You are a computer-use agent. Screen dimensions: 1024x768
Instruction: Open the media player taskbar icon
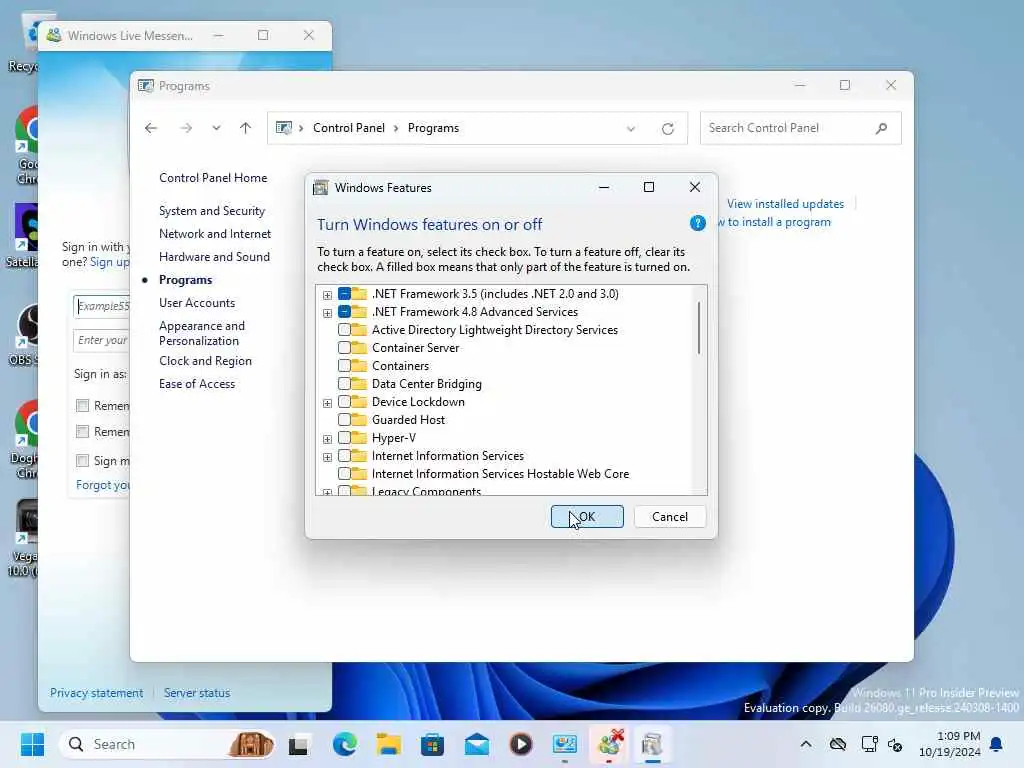520,744
